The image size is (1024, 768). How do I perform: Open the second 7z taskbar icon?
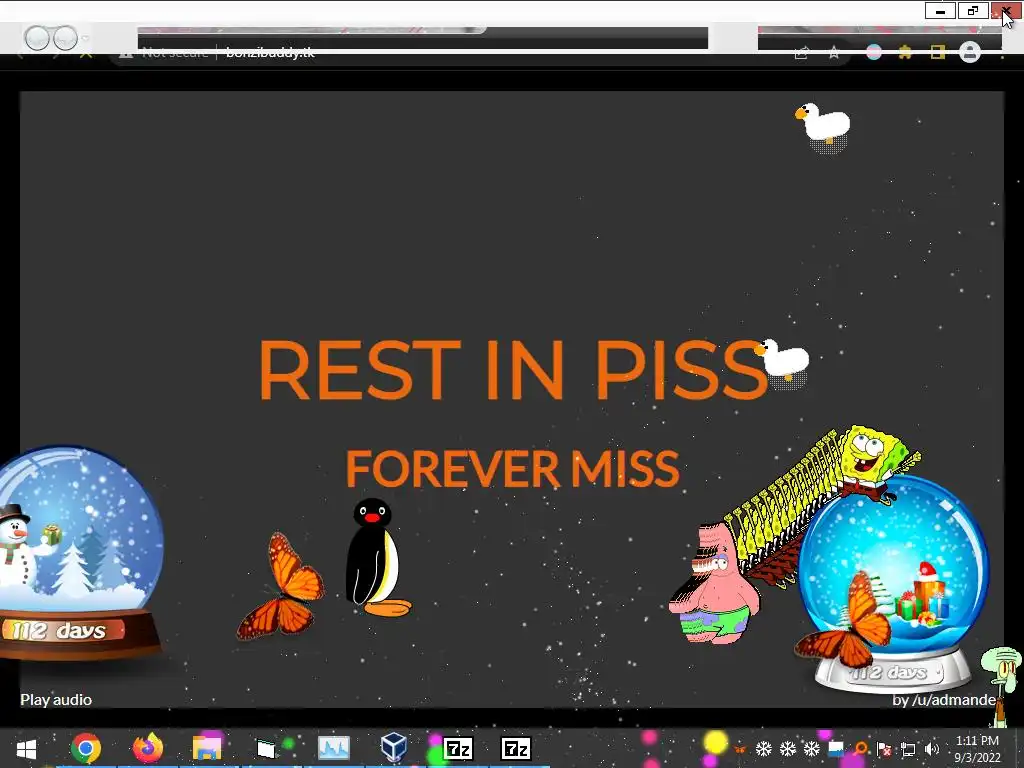(515, 748)
